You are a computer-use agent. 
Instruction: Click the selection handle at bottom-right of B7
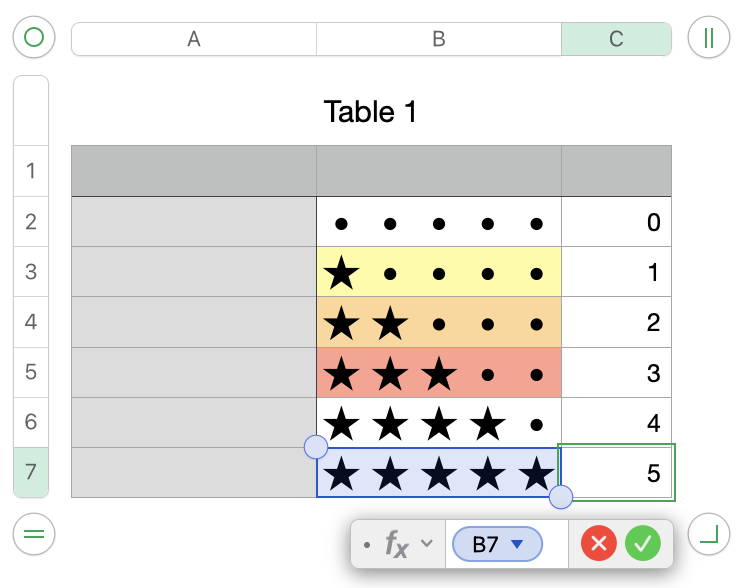[561, 496]
